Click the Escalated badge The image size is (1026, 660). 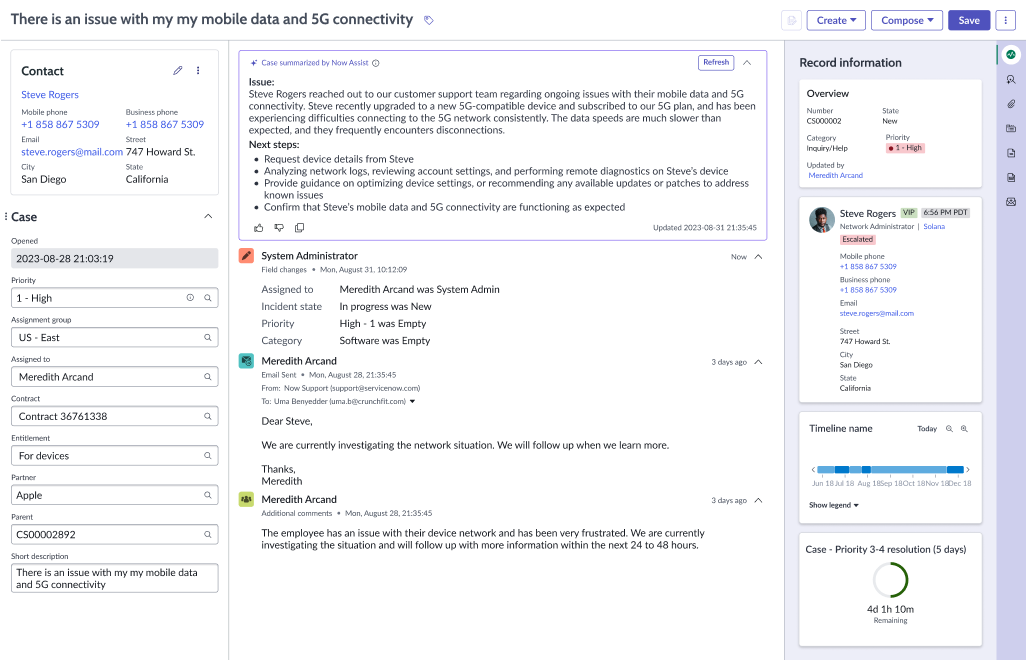pyautogui.click(x=857, y=239)
